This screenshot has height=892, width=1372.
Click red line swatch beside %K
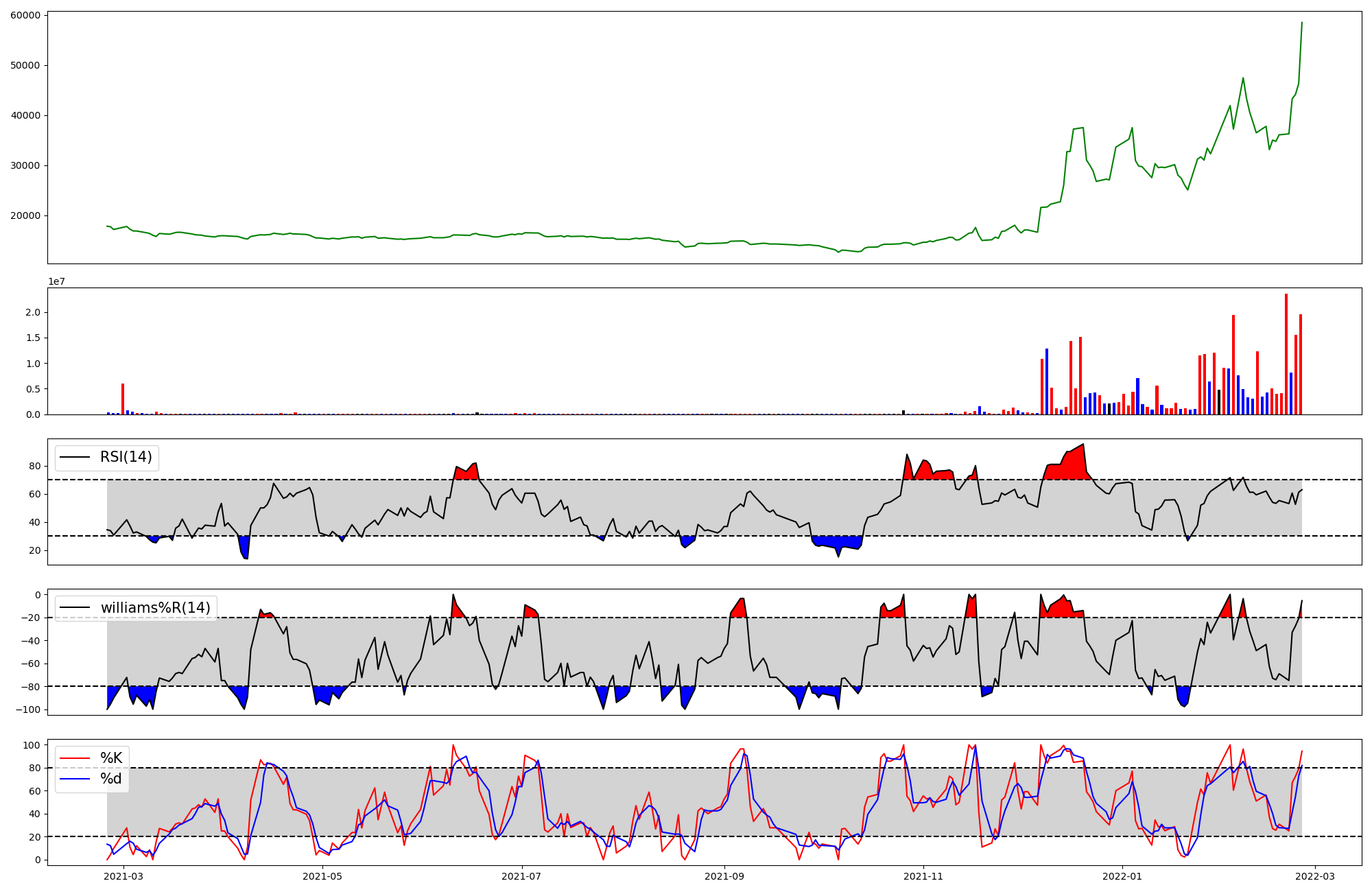(75, 758)
